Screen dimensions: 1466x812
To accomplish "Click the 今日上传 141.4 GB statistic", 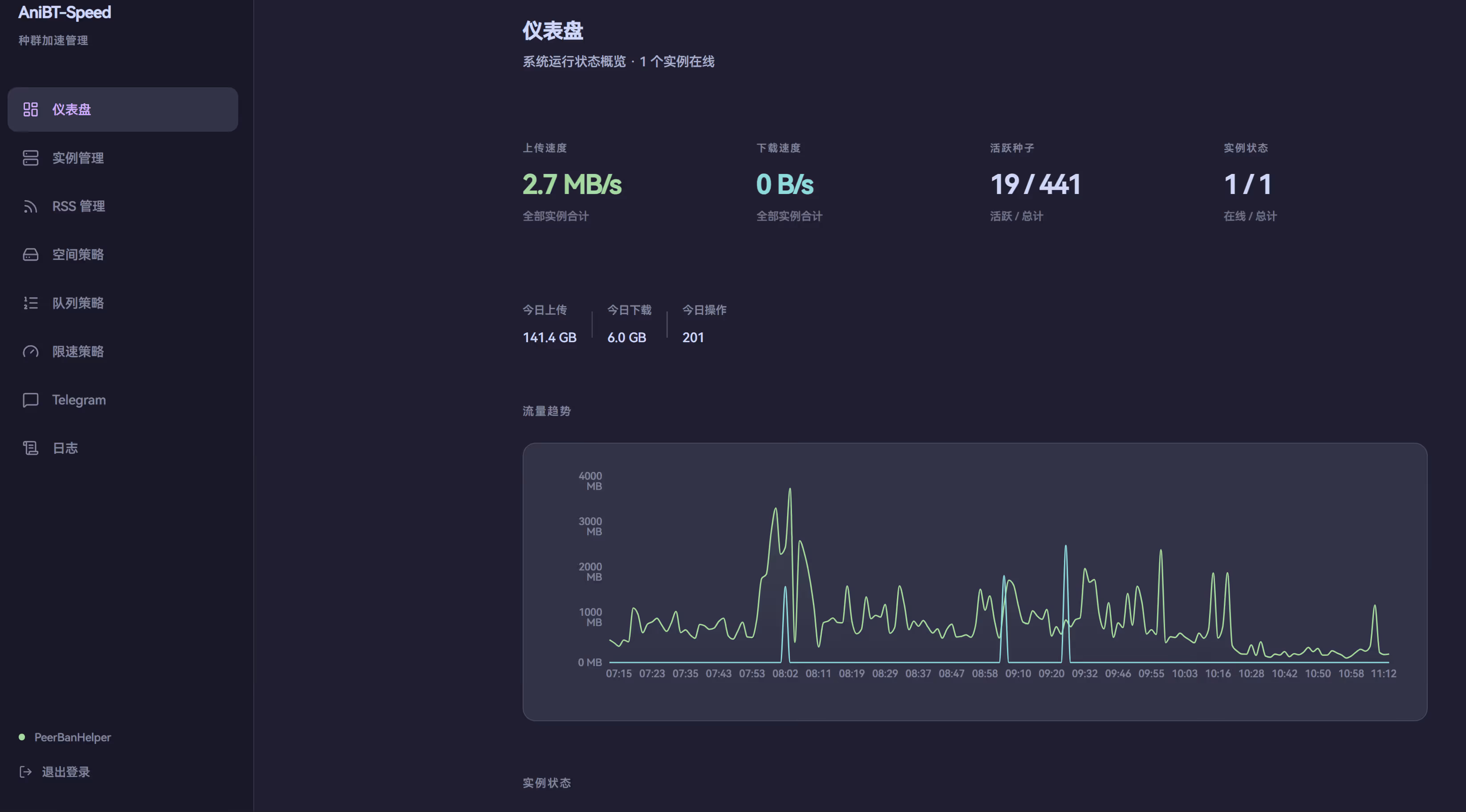I will pyautogui.click(x=549, y=337).
